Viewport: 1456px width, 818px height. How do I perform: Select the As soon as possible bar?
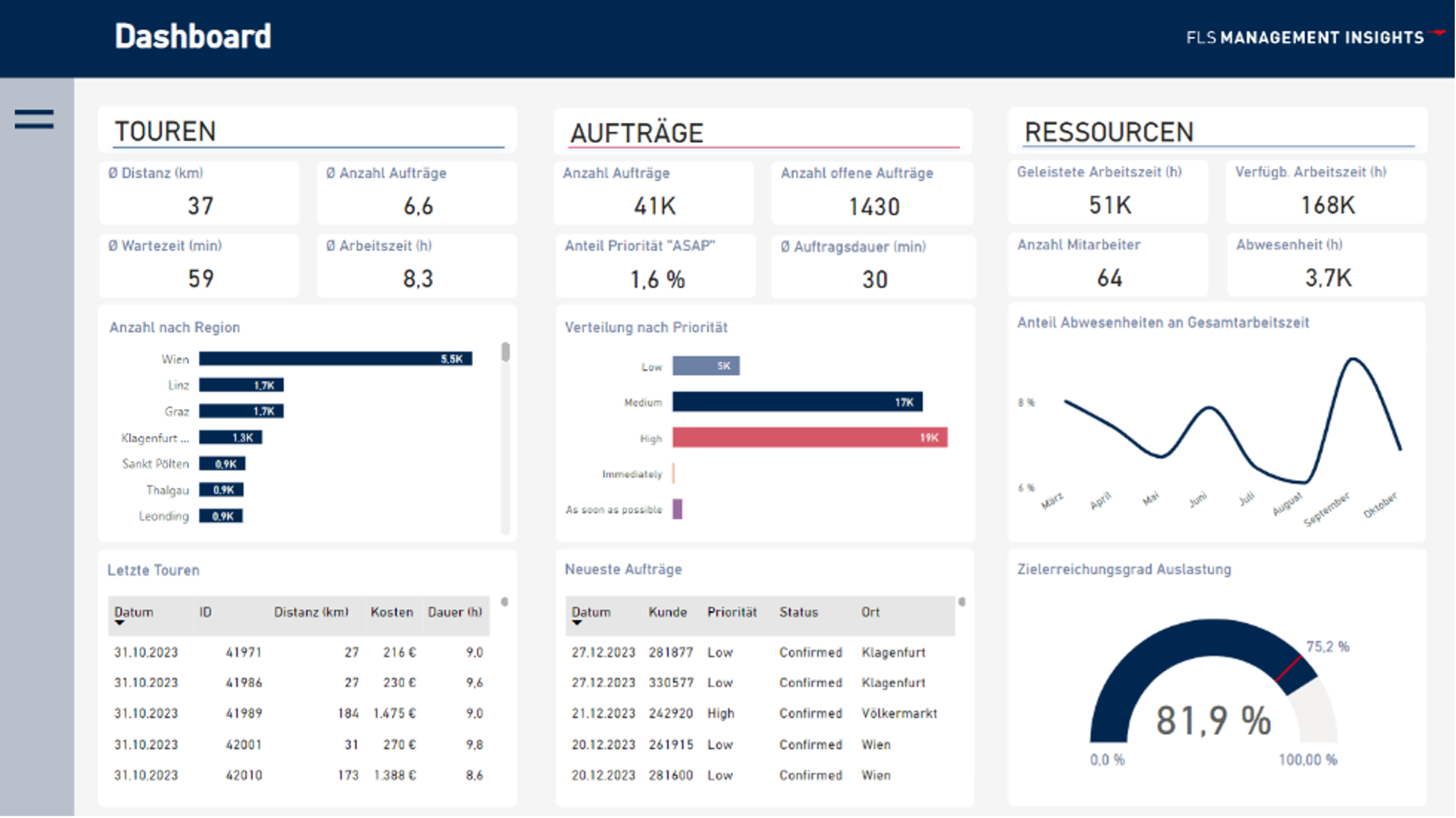(x=677, y=509)
